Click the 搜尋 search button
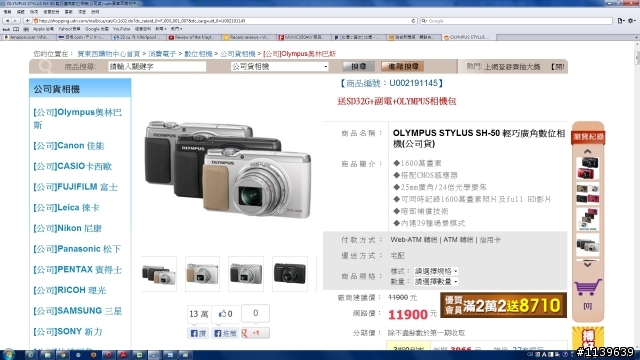 [358, 66]
